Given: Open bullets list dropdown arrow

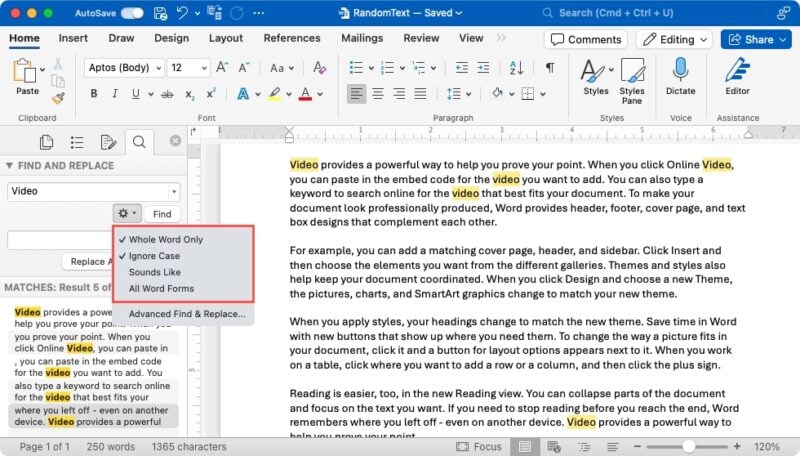Looking at the screenshot, I should coord(371,68).
